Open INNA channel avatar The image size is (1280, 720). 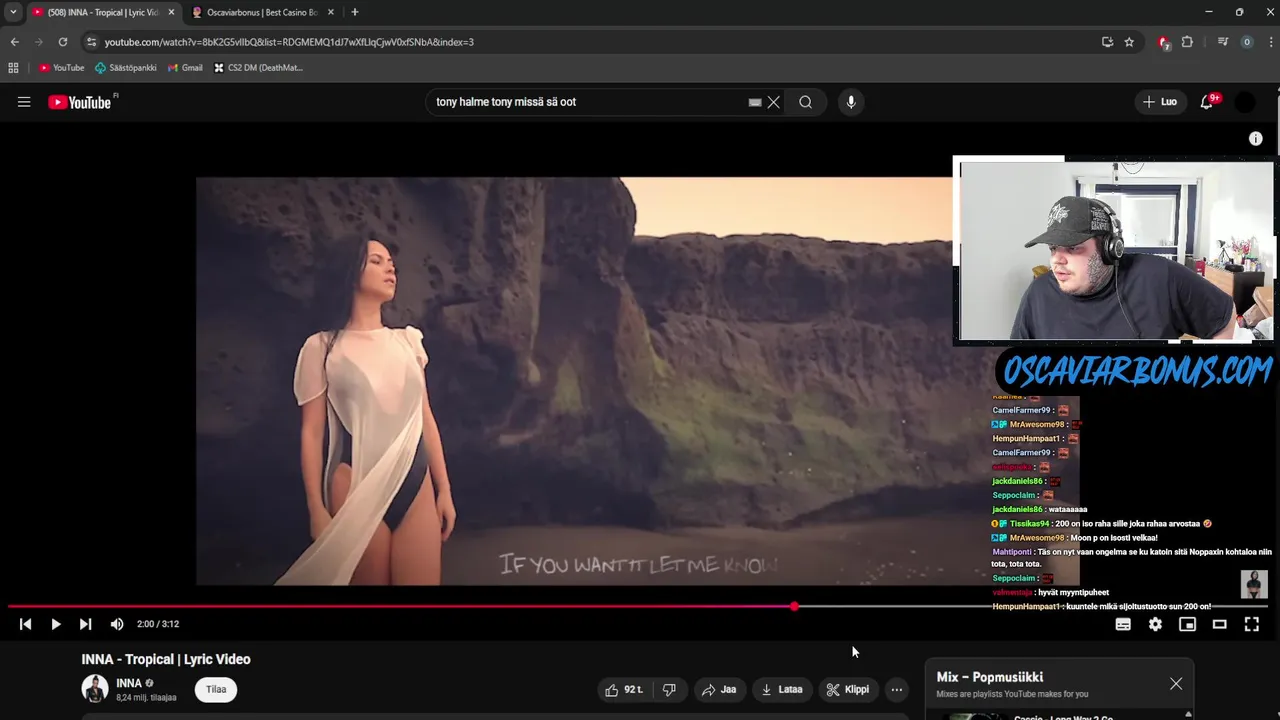(95, 689)
